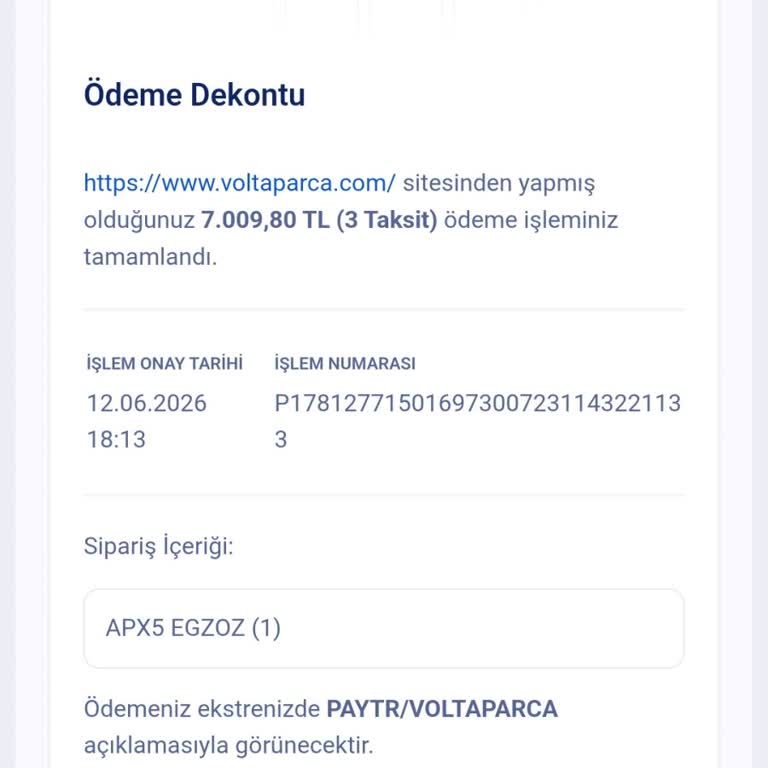Click the İŞLEM ONAY TARİHİ label

(165, 363)
